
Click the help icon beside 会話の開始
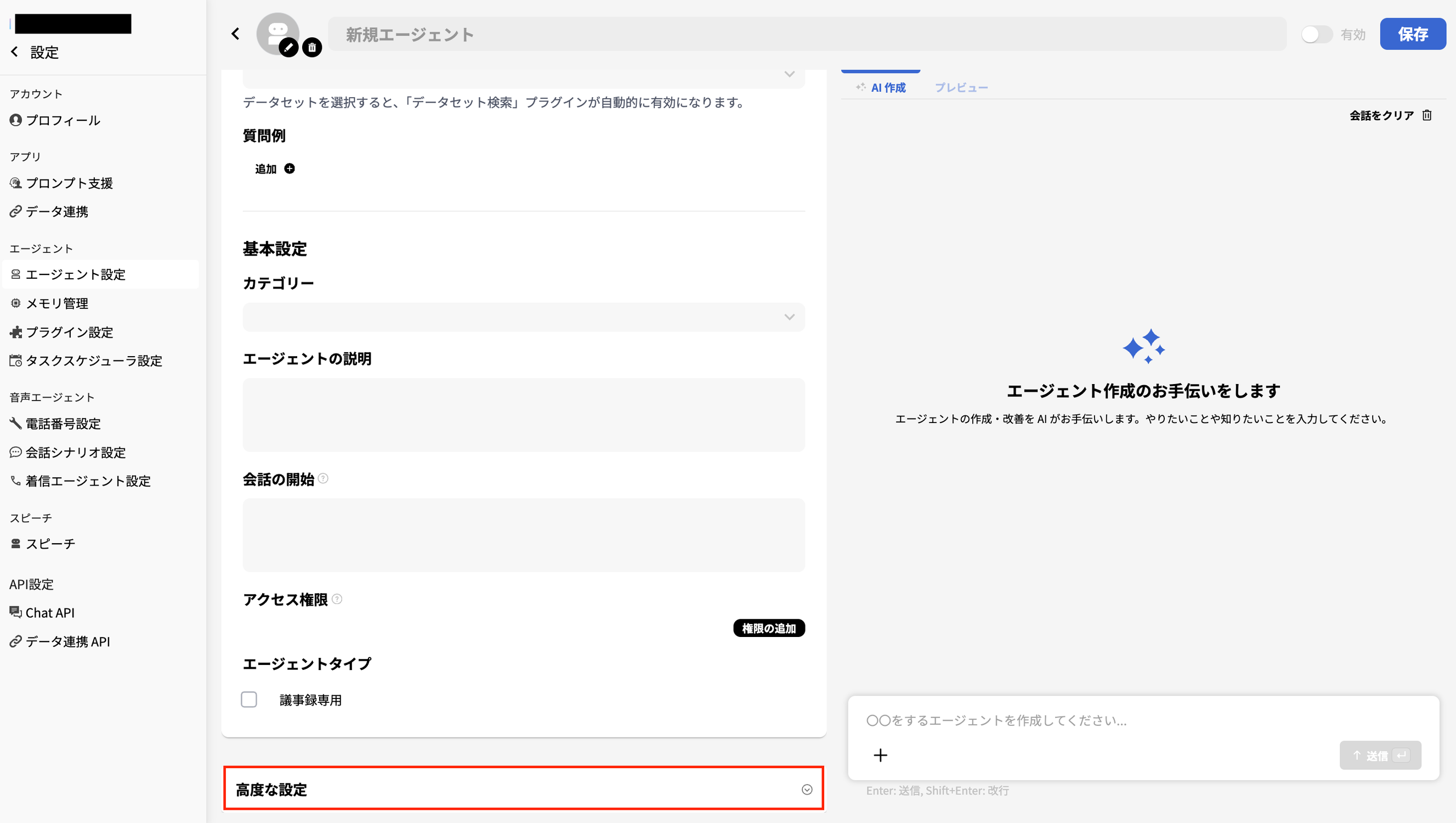[324, 478]
